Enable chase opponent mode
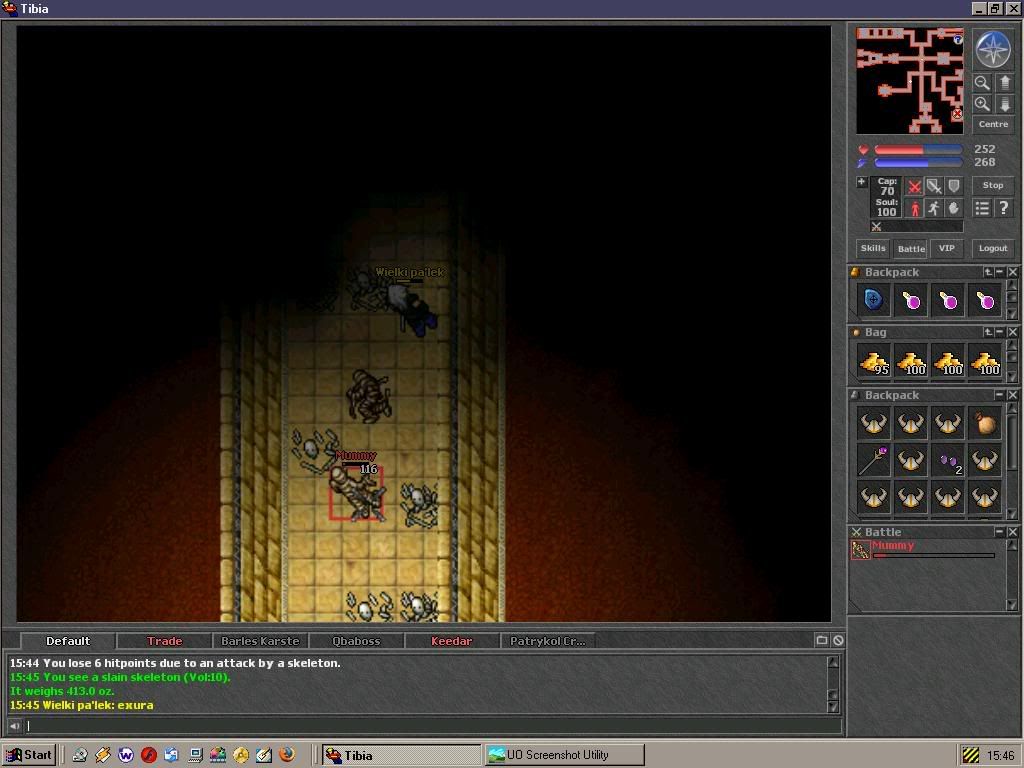This screenshot has height=768, width=1024. tap(934, 208)
